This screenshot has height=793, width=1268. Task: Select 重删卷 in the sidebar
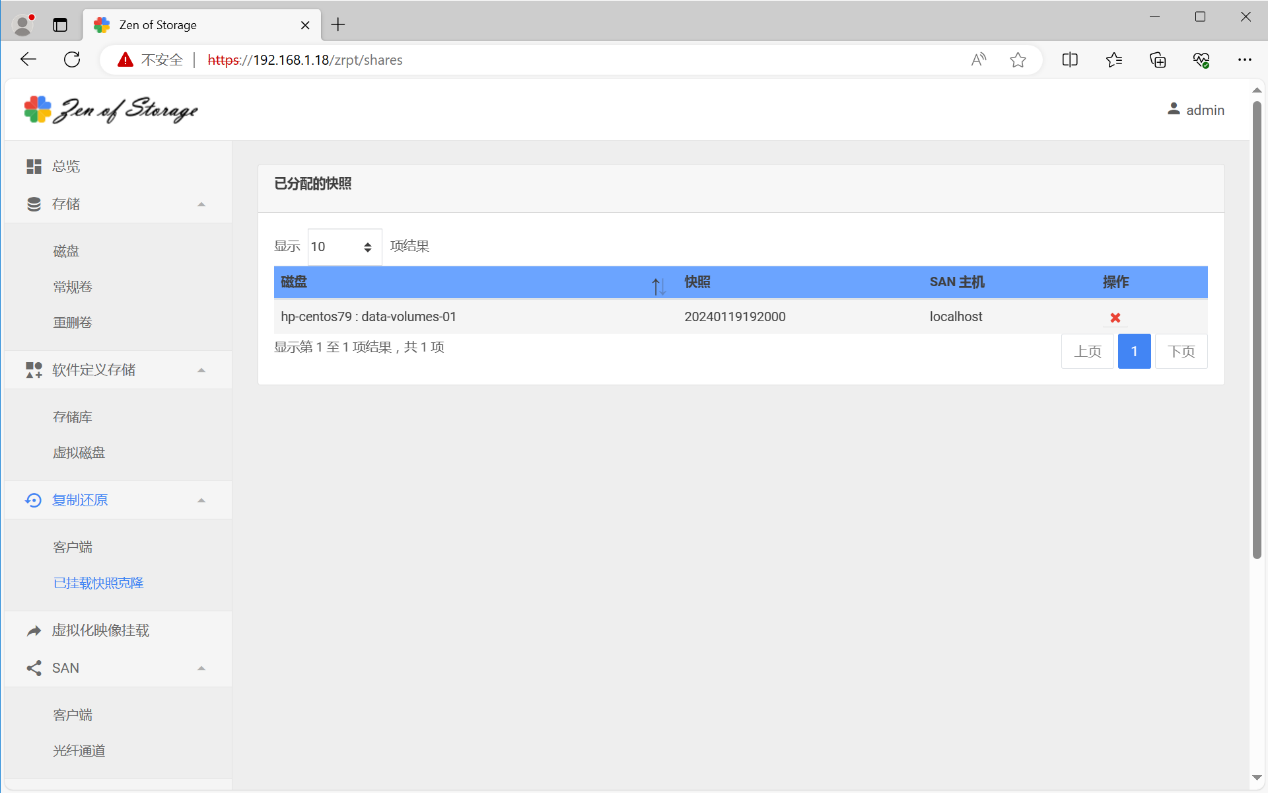73,323
